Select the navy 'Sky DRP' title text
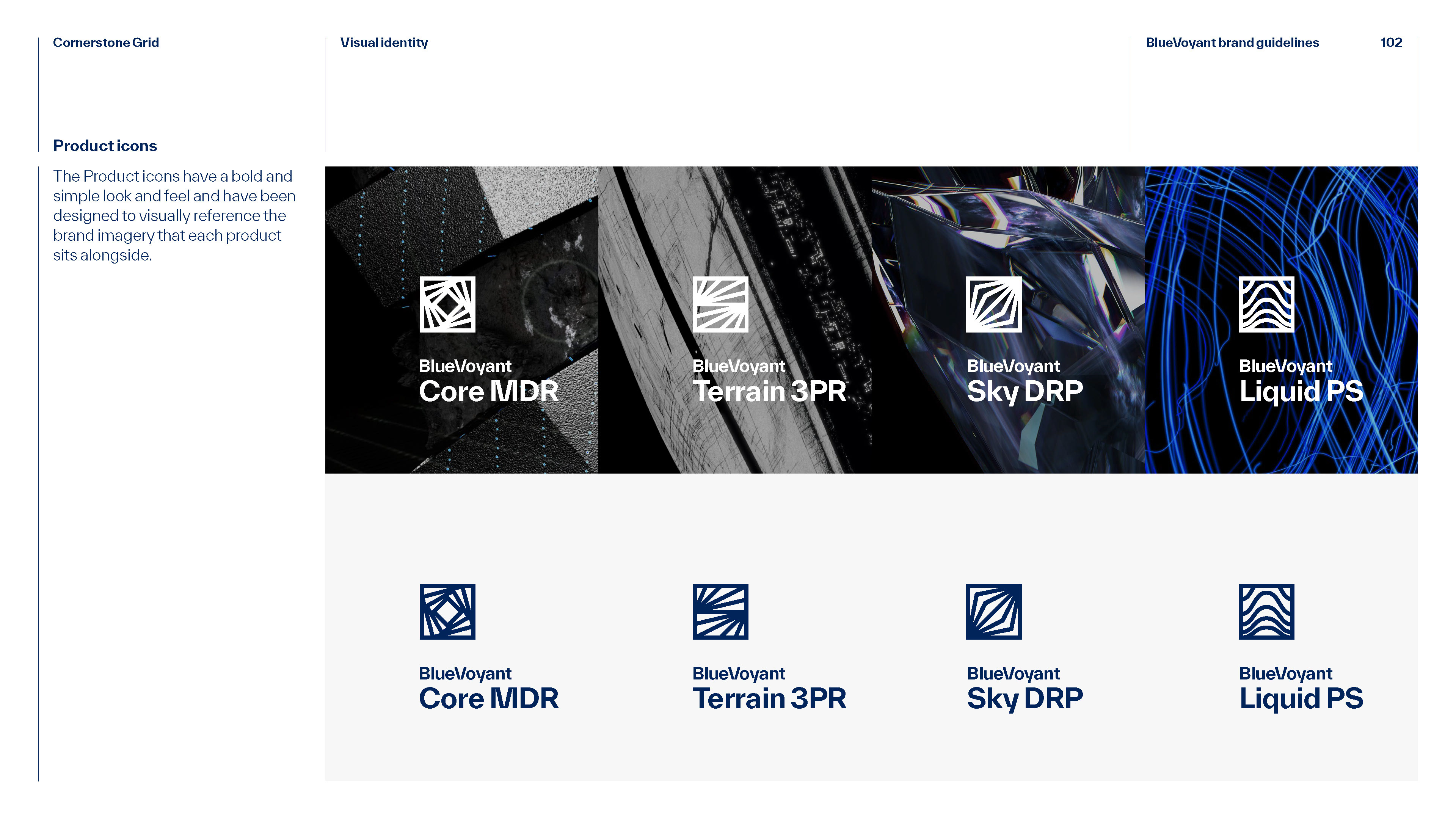Image resolution: width=1456 pixels, height=819 pixels. 1025,700
